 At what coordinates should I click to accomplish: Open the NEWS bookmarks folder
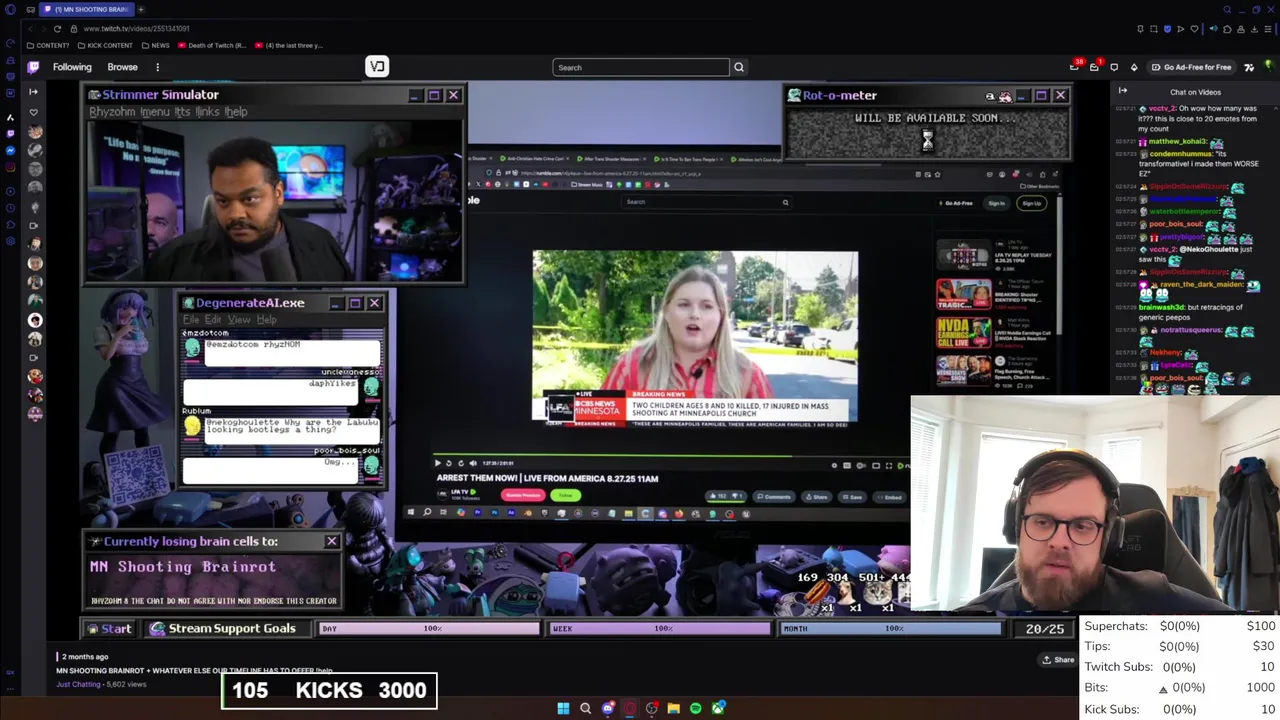(x=156, y=45)
